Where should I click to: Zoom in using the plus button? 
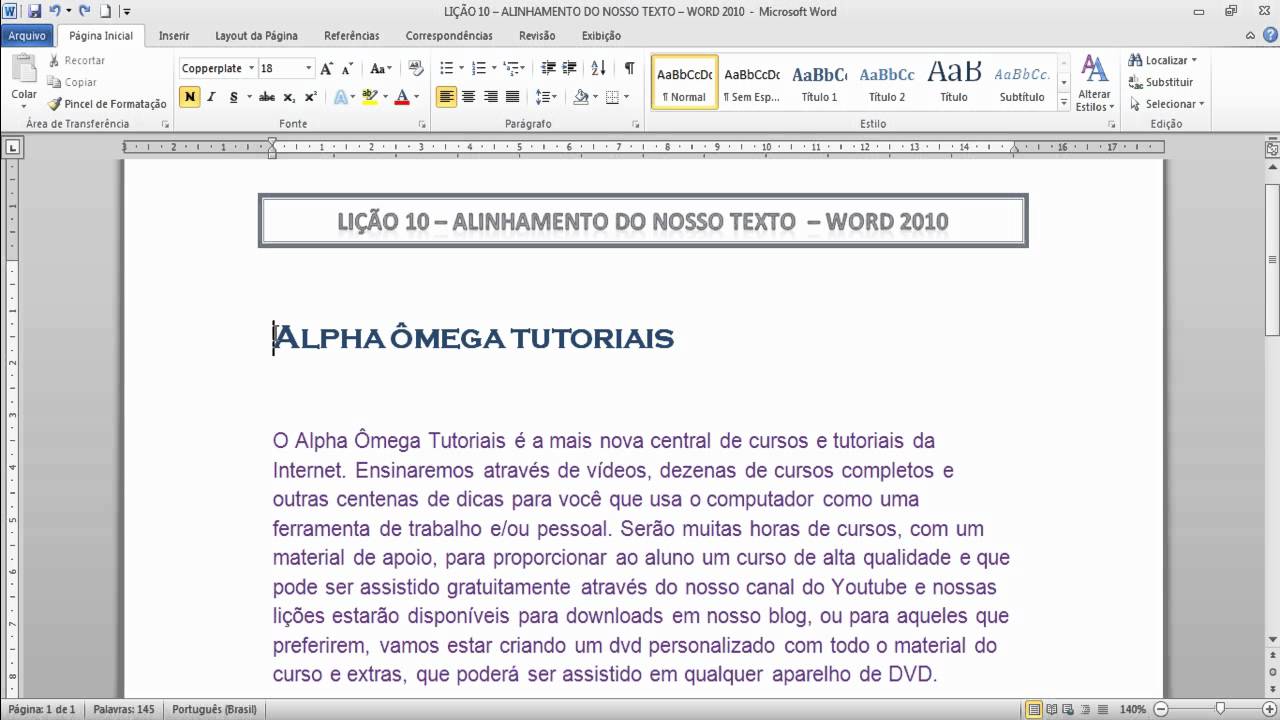(1270, 710)
